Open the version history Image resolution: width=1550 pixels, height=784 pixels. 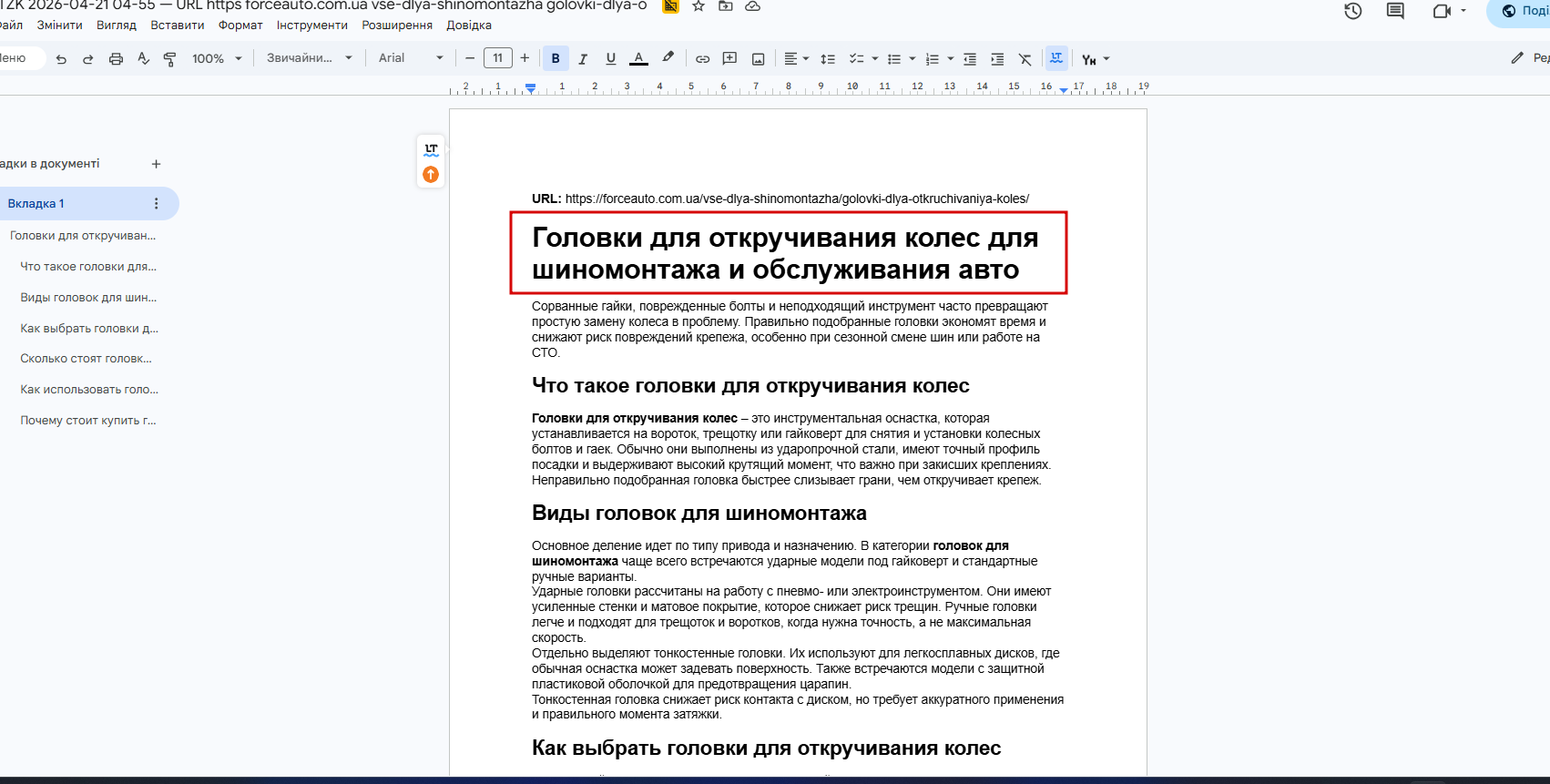(1352, 11)
